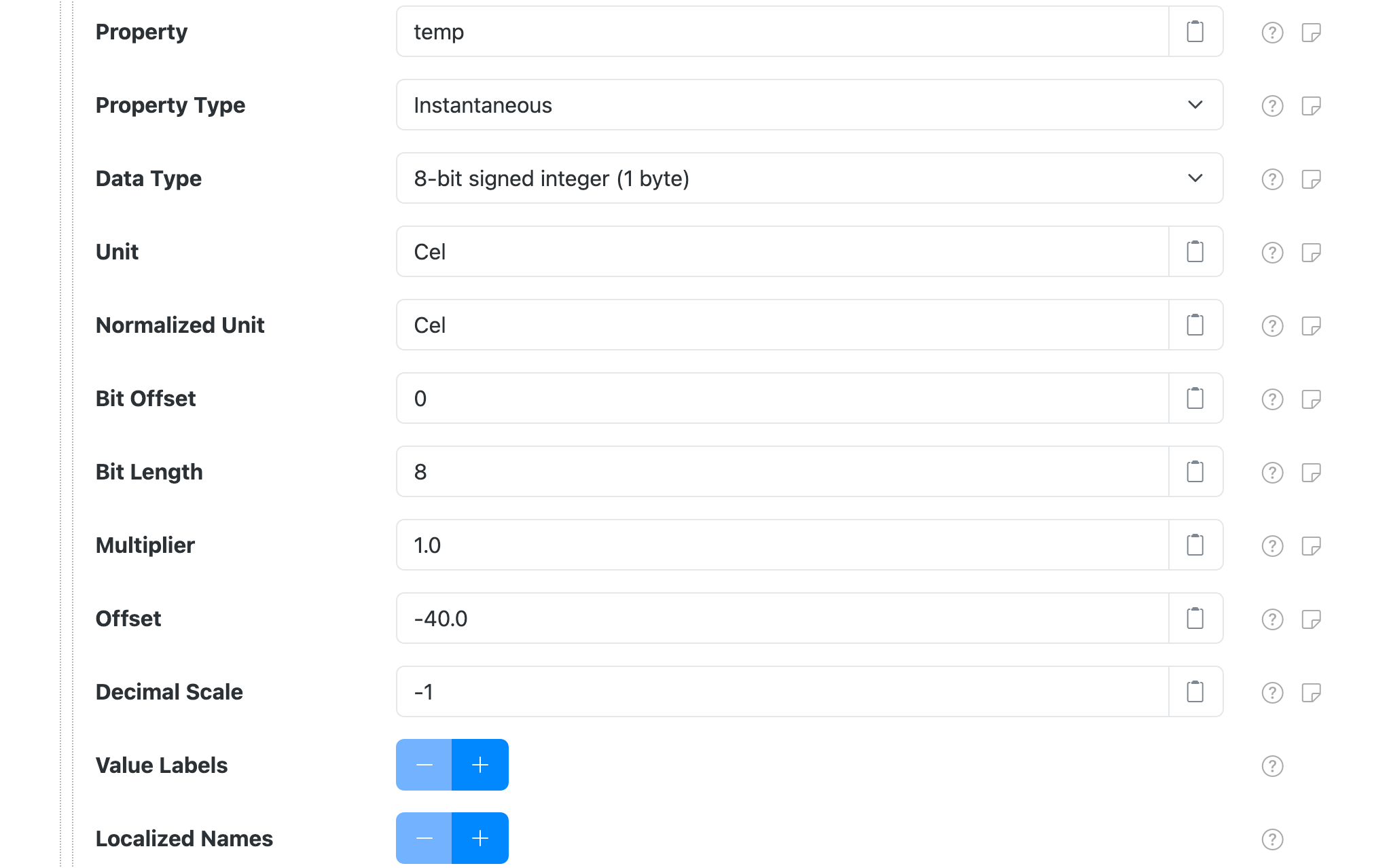Viewport: 1391px width, 868px height.
Task: Open help for Localized Names
Action: [1271, 839]
